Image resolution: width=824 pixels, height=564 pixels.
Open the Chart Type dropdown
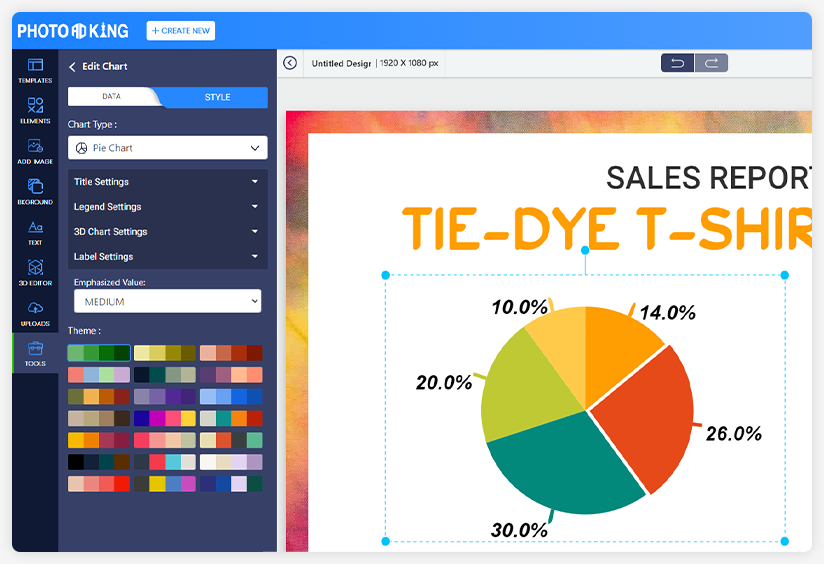pyautogui.click(x=167, y=148)
